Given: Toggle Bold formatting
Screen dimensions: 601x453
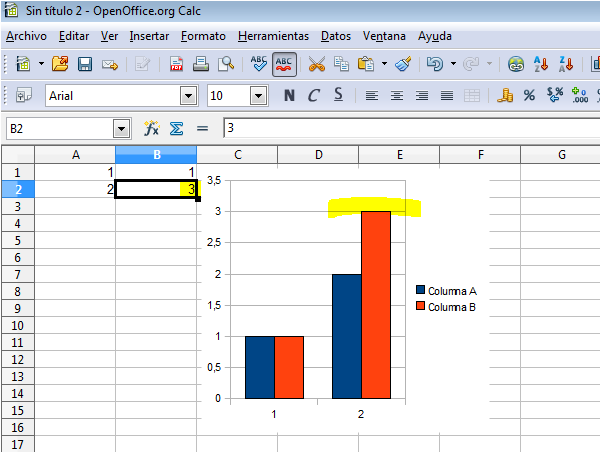Looking at the screenshot, I should (x=290, y=96).
